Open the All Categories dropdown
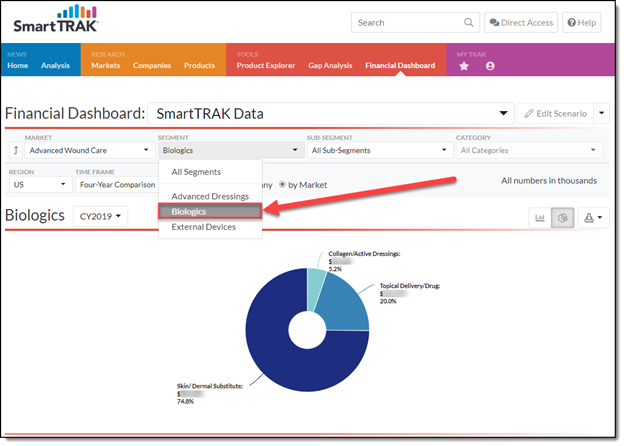This screenshot has height=446, width=624. pyautogui.click(x=529, y=150)
